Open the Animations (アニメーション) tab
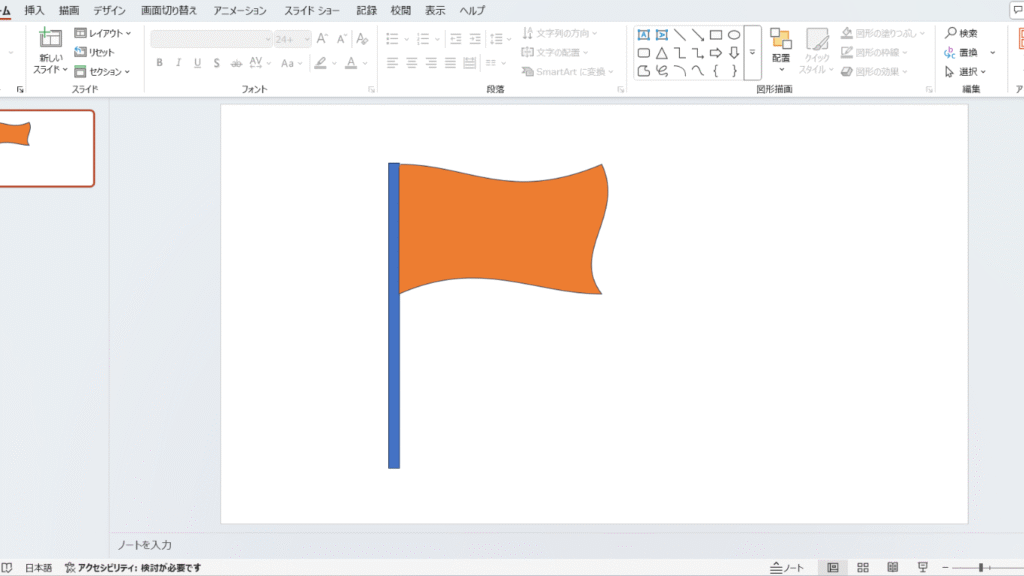1024x576 pixels. (240, 10)
